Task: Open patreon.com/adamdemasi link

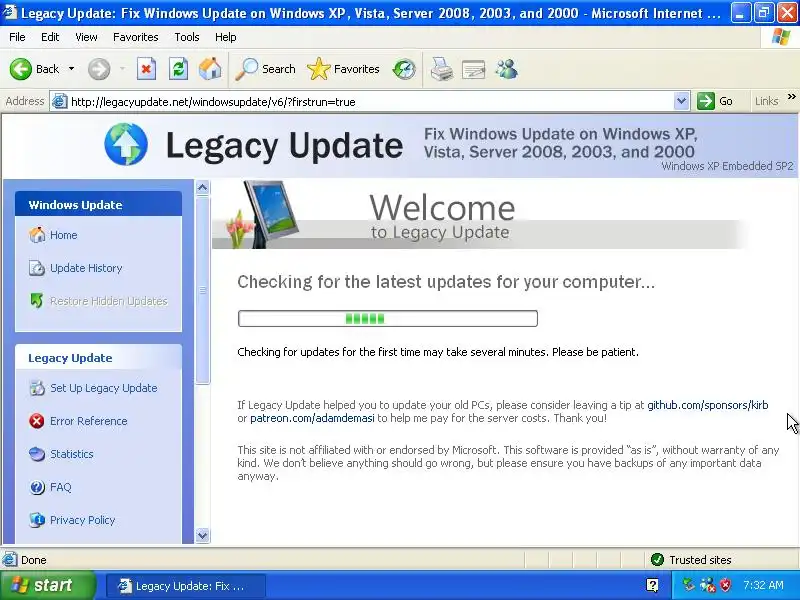Action: pos(312,418)
